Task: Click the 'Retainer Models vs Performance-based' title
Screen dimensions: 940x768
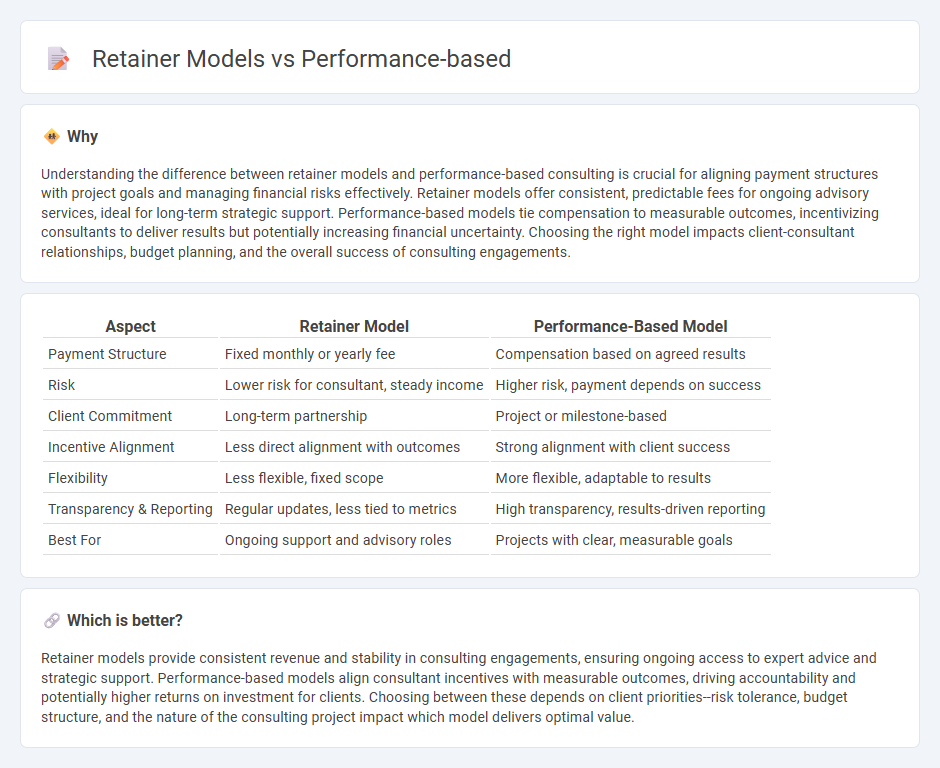Action: pos(302,59)
